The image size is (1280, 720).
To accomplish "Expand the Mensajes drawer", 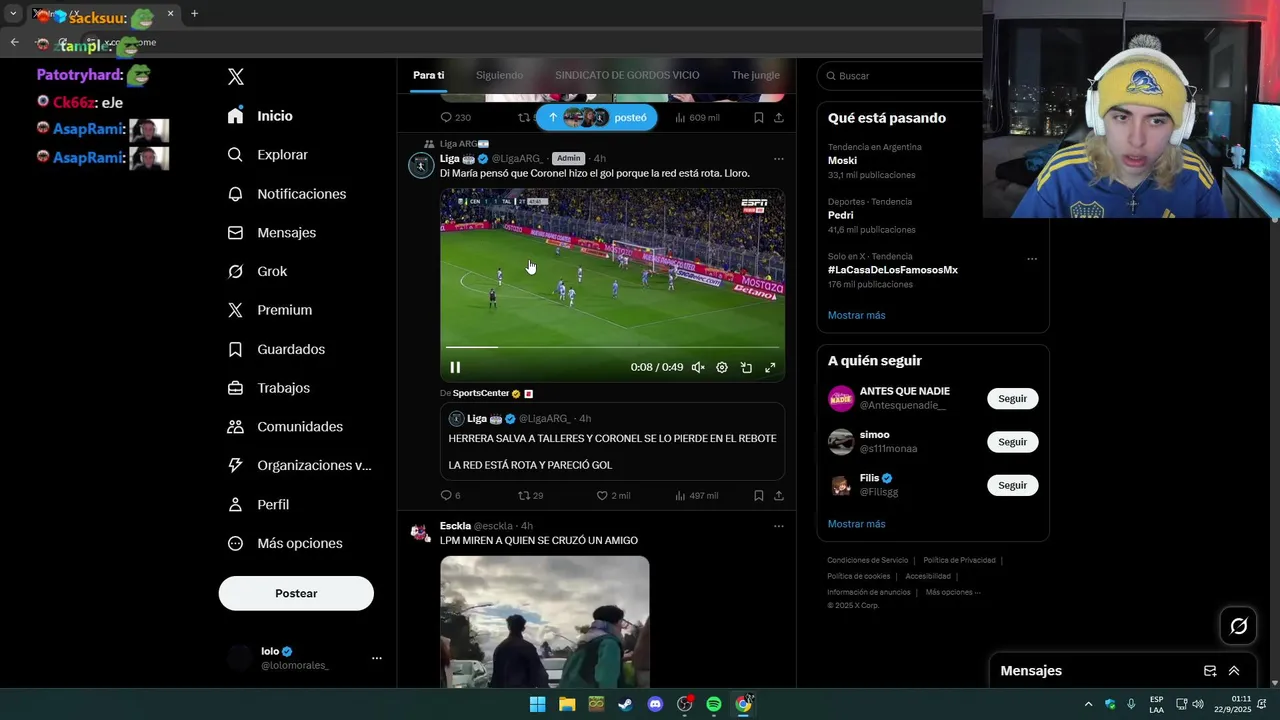I will [x=1234, y=671].
